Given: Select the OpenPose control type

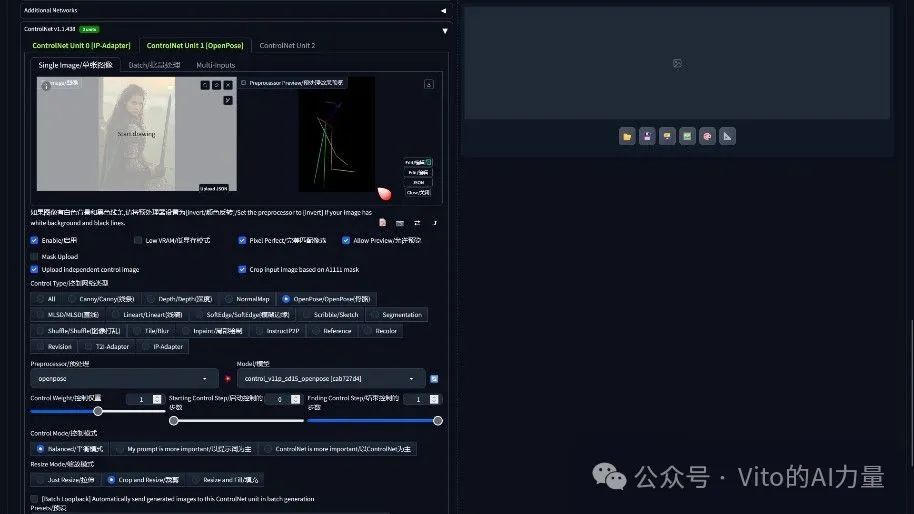Looking at the screenshot, I should (x=326, y=299).
